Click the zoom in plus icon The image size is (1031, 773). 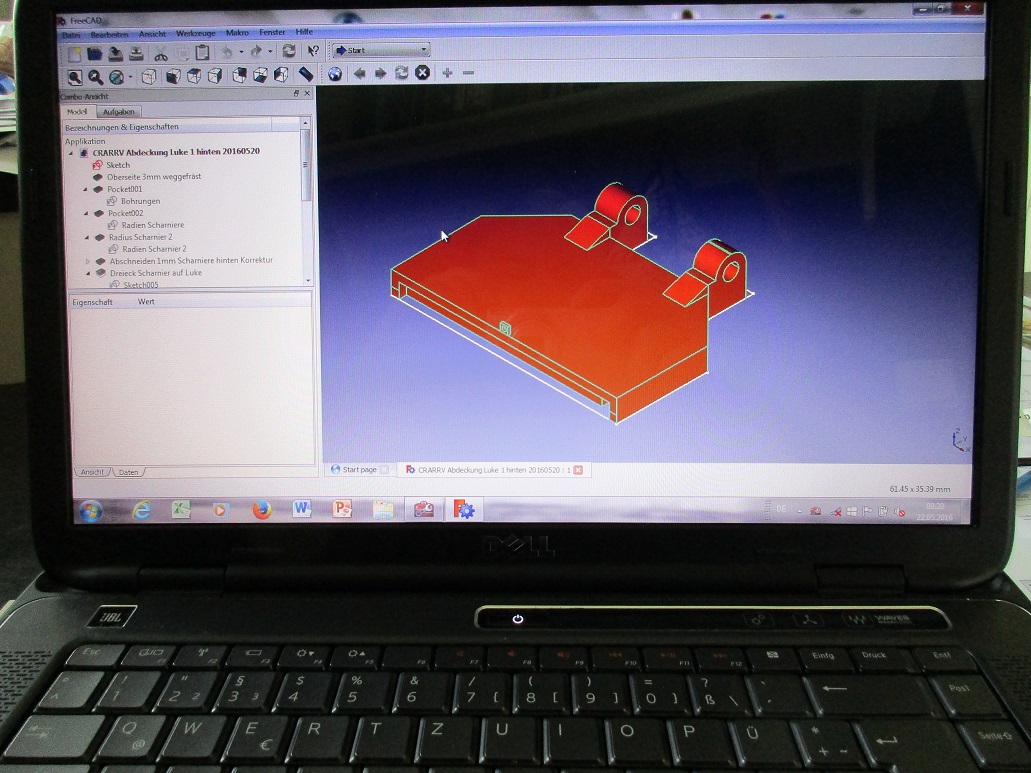pos(447,73)
